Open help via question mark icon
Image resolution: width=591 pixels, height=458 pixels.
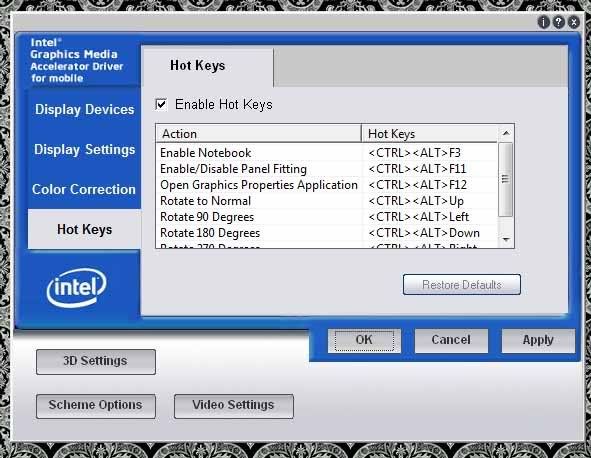559,23
